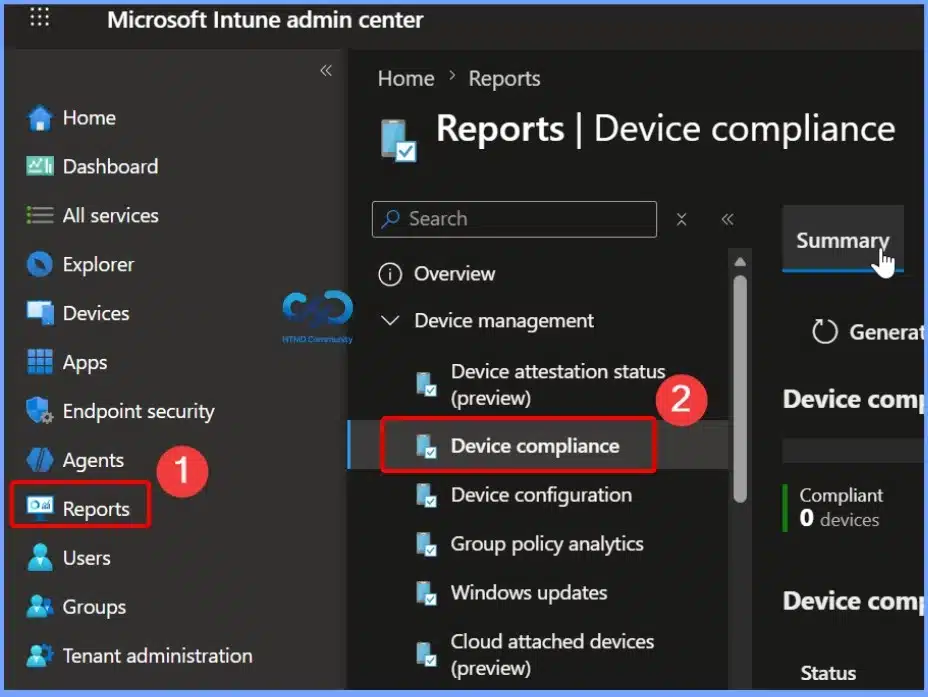The image size is (928, 697).
Task: Select Device compliance report entry
Action: tap(535, 446)
